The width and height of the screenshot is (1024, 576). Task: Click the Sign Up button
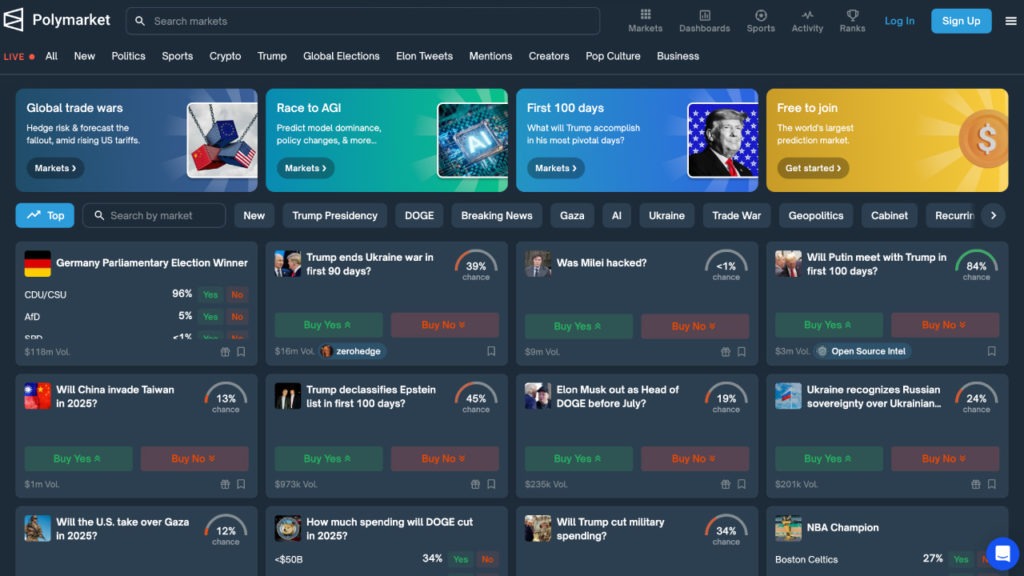coord(960,21)
